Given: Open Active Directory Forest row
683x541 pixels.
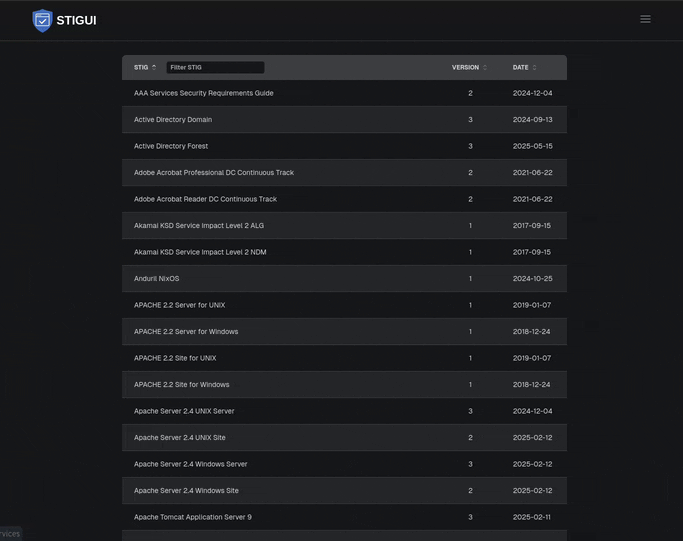Looking at the screenshot, I should 344,146.
